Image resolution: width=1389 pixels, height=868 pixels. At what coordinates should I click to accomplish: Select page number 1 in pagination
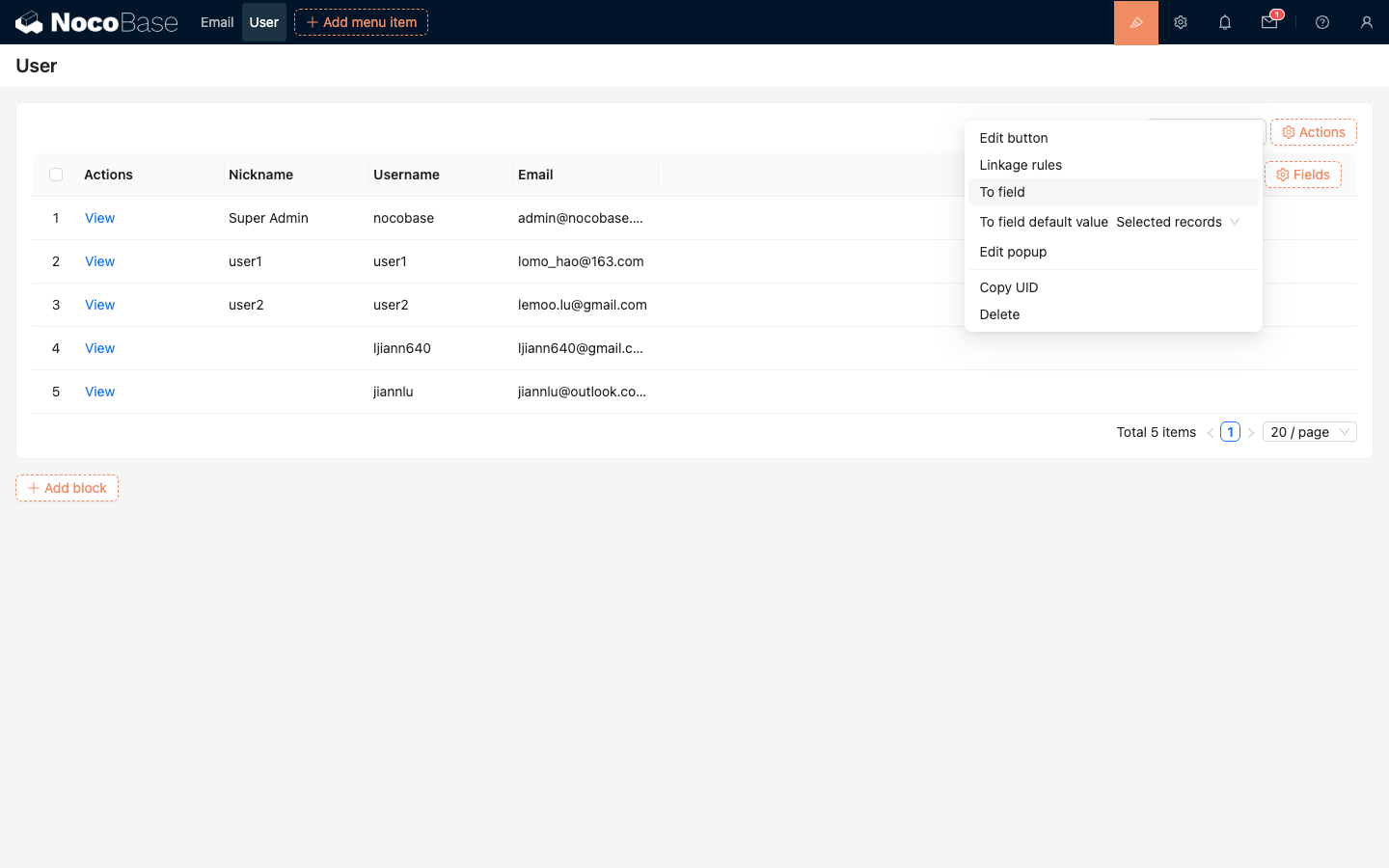click(x=1230, y=432)
